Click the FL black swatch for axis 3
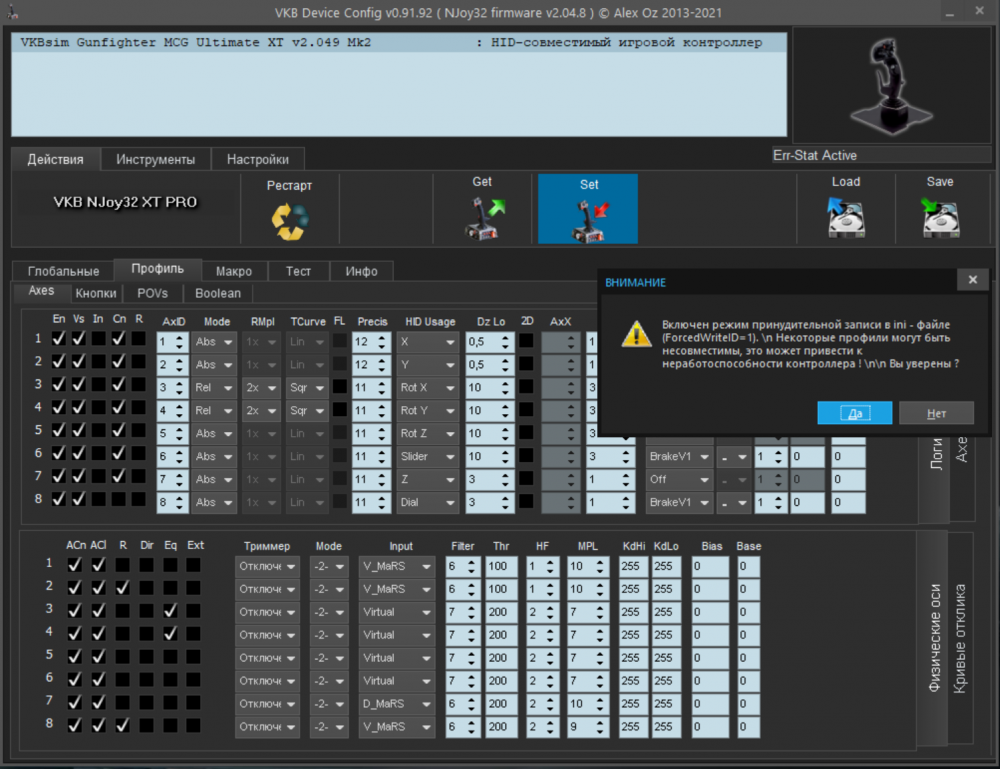 click(340, 387)
